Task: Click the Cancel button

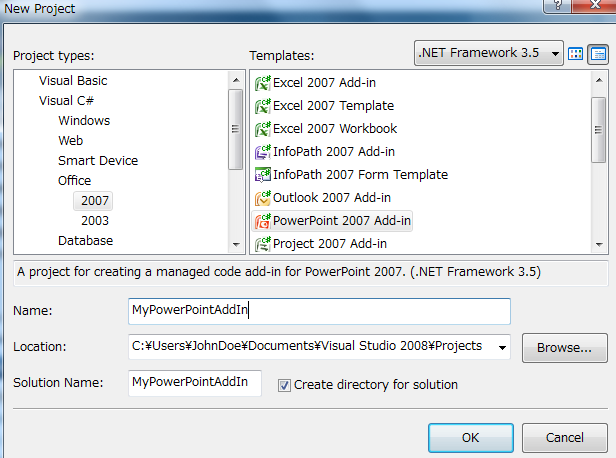Action: [565, 438]
